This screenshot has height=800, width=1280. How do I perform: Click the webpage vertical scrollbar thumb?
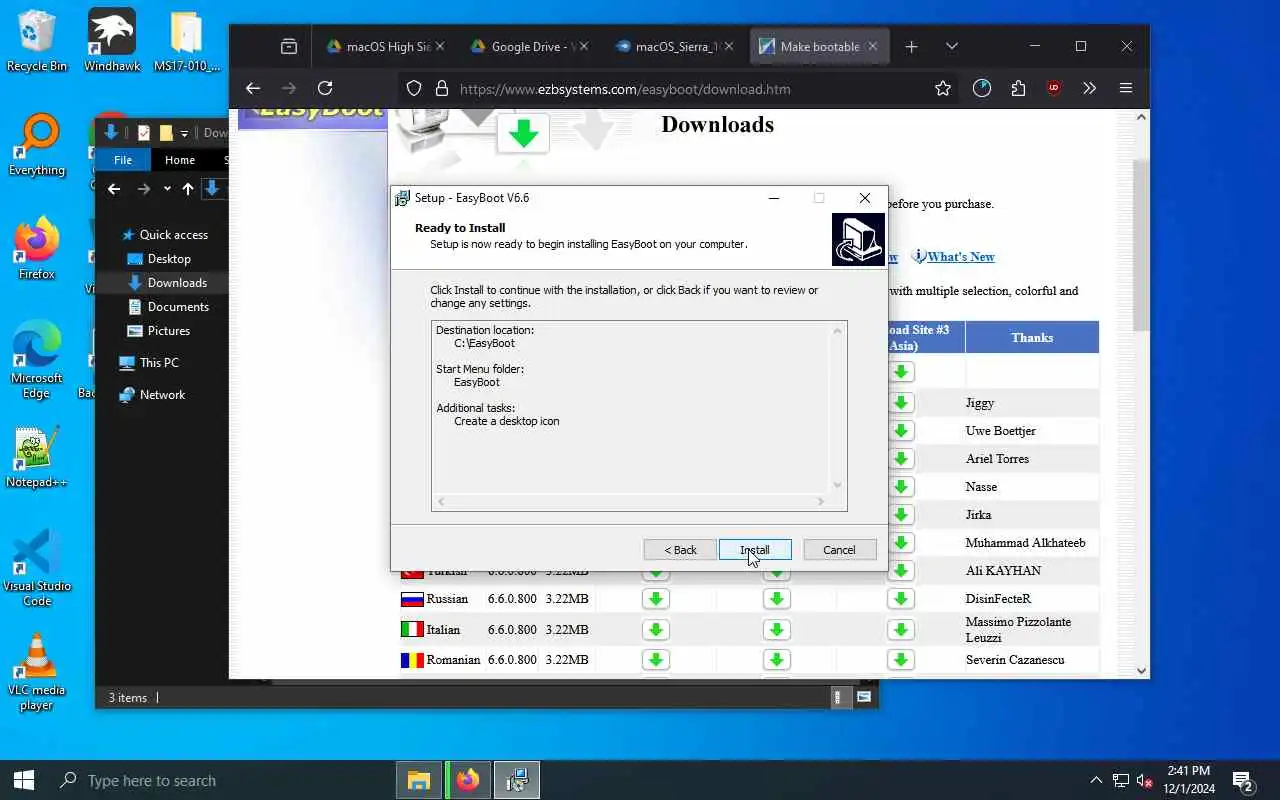(x=1141, y=244)
